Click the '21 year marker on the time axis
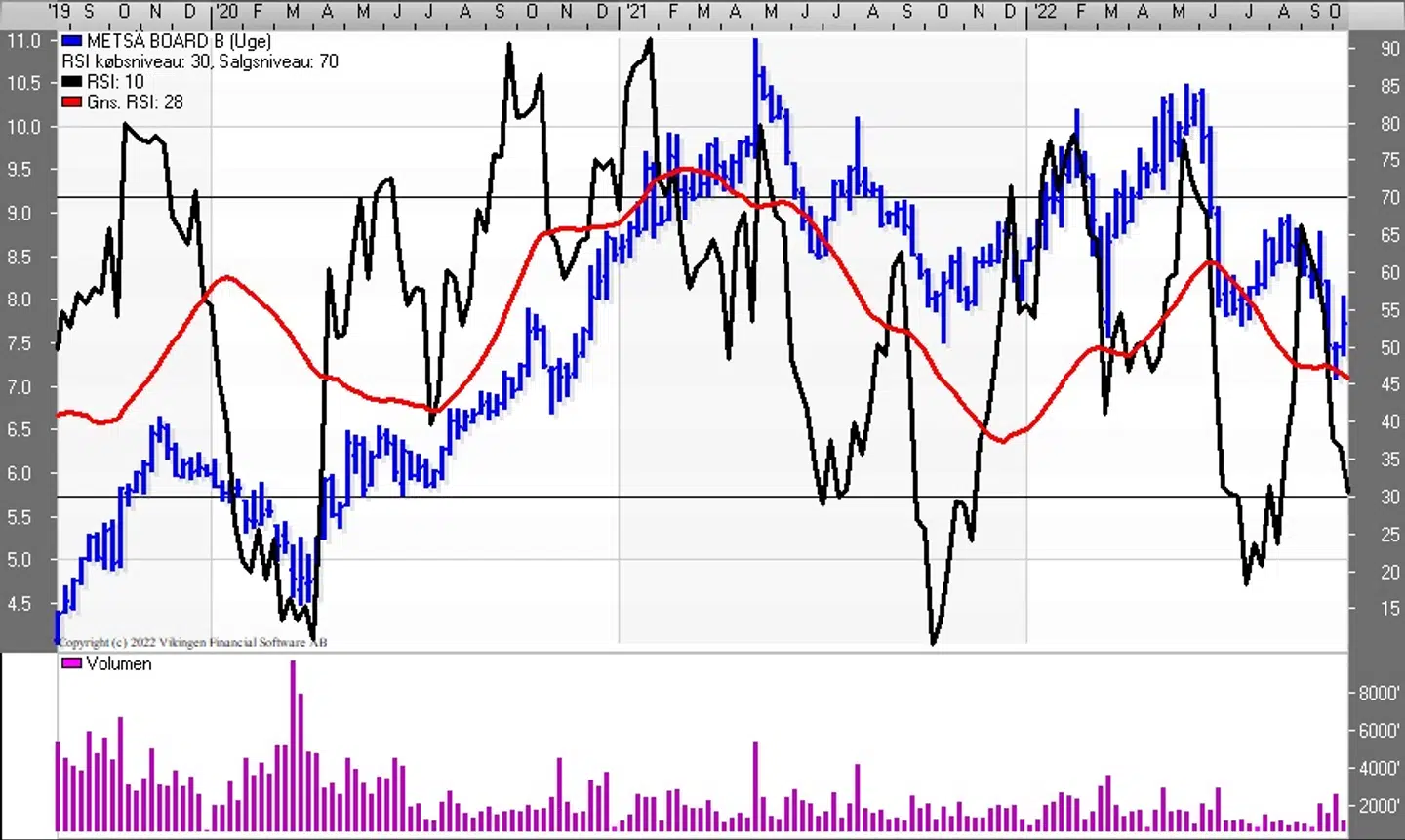 (635, 11)
